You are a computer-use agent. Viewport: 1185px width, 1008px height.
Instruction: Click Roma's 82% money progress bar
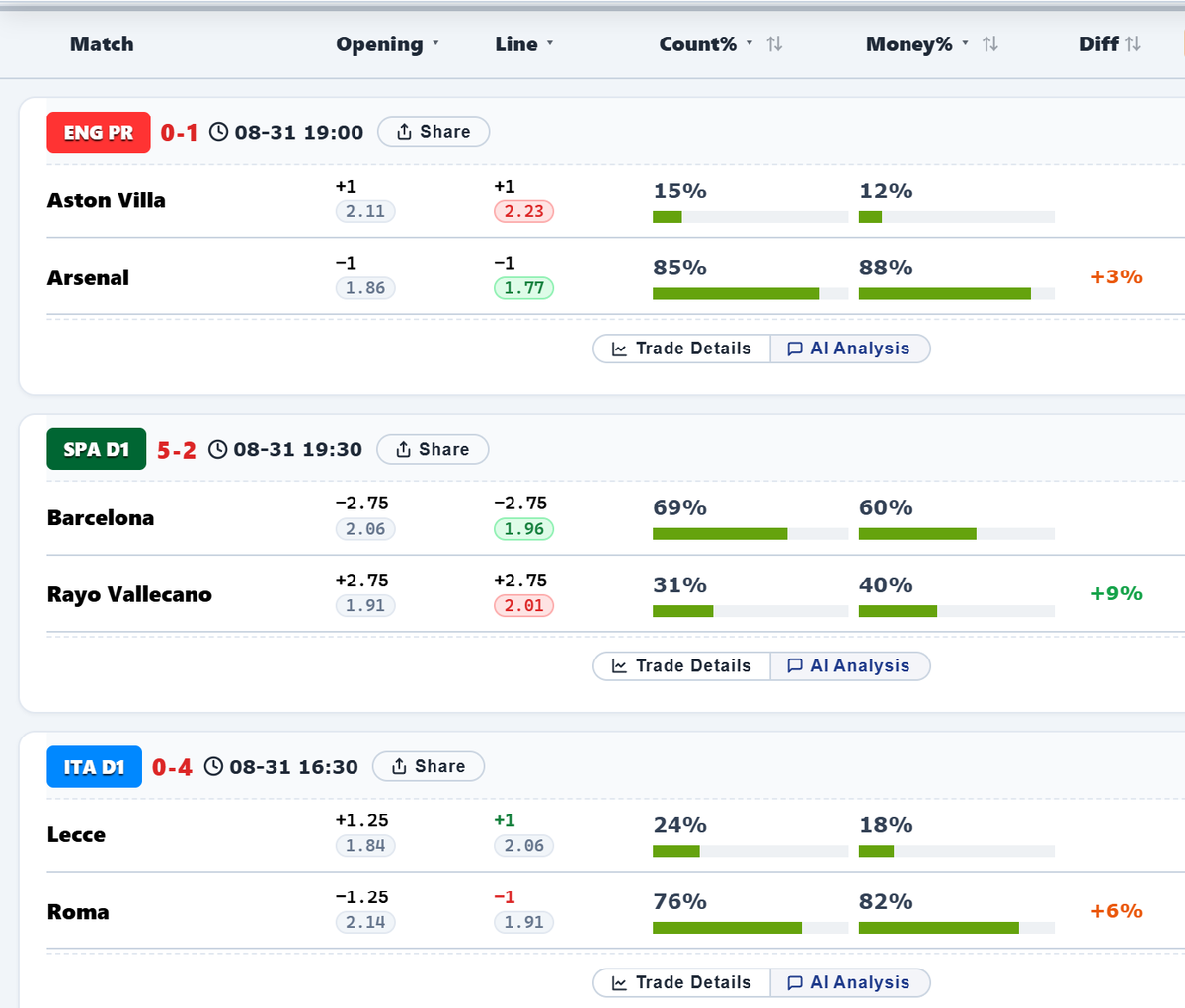[957, 928]
